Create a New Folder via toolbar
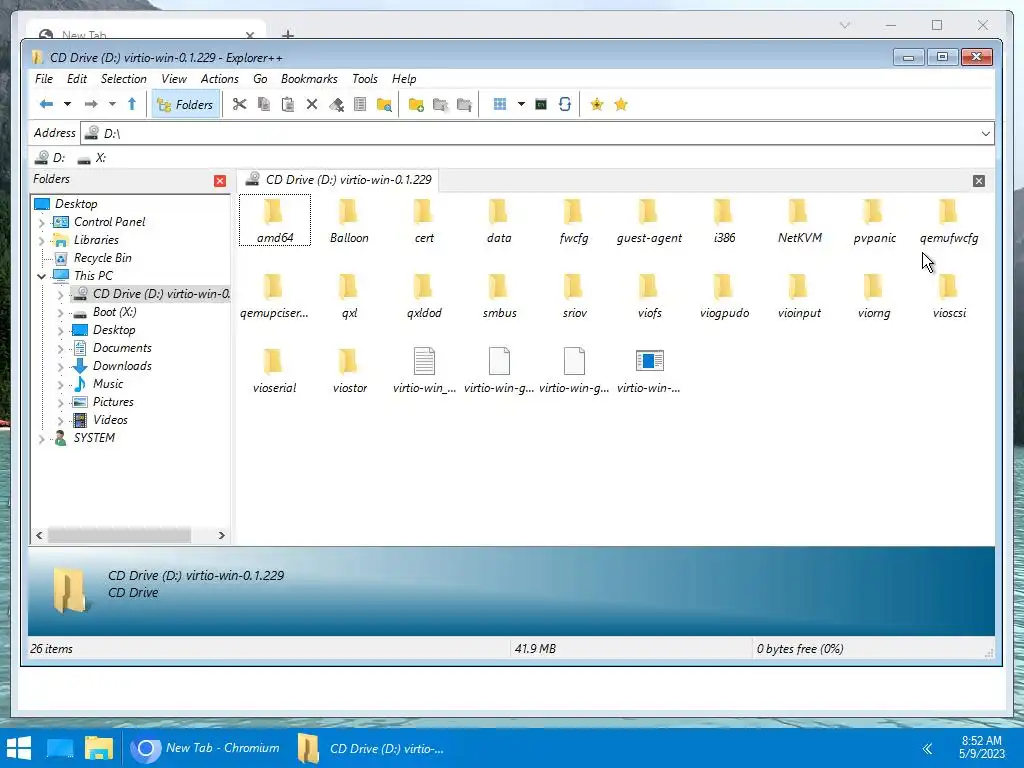 [x=416, y=104]
